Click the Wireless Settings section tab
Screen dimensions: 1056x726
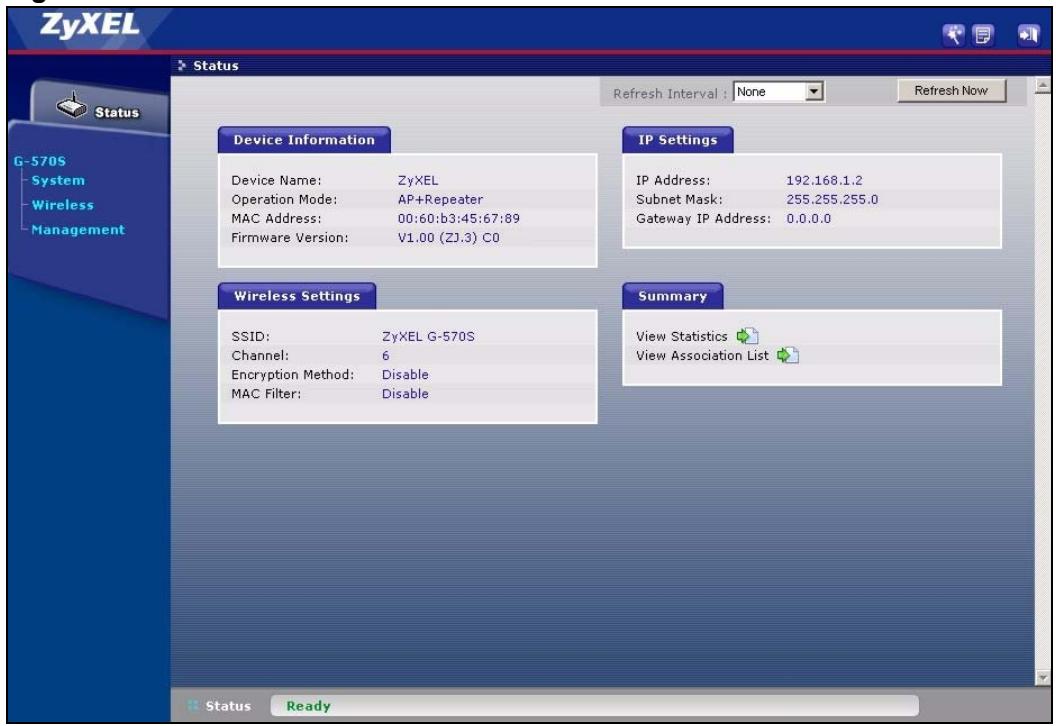(297, 296)
